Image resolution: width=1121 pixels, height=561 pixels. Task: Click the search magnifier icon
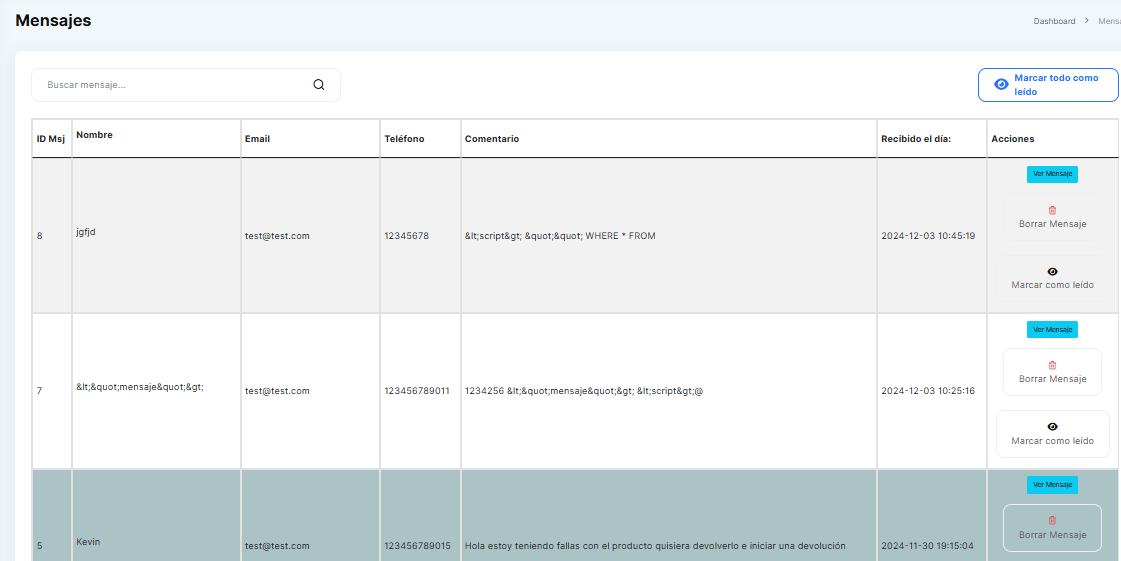tap(319, 85)
